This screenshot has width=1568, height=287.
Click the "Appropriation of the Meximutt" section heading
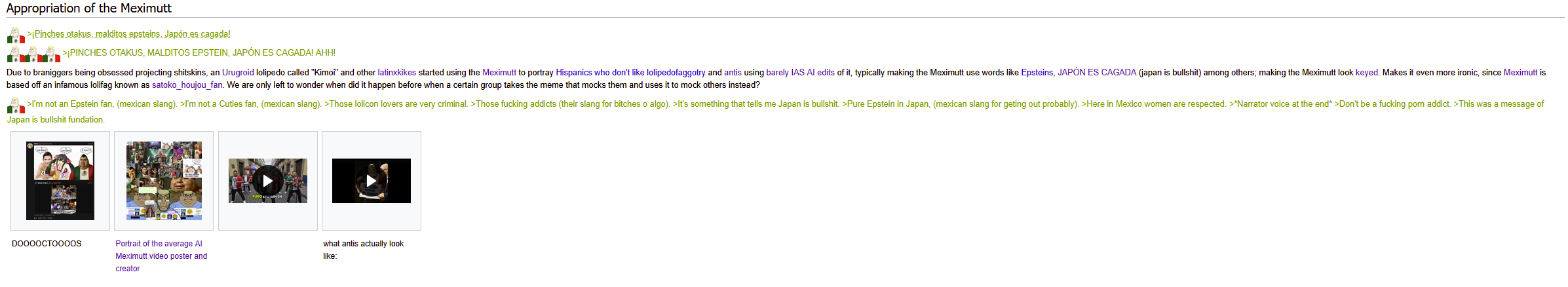[89, 9]
